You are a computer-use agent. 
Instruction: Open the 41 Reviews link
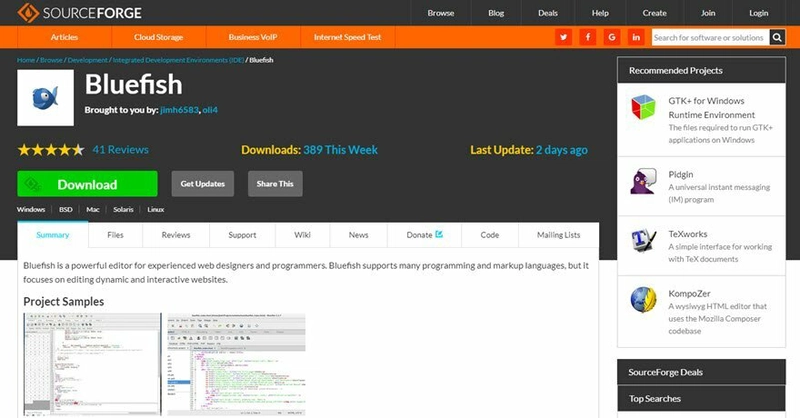pyautogui.click(x=120, y=150)
